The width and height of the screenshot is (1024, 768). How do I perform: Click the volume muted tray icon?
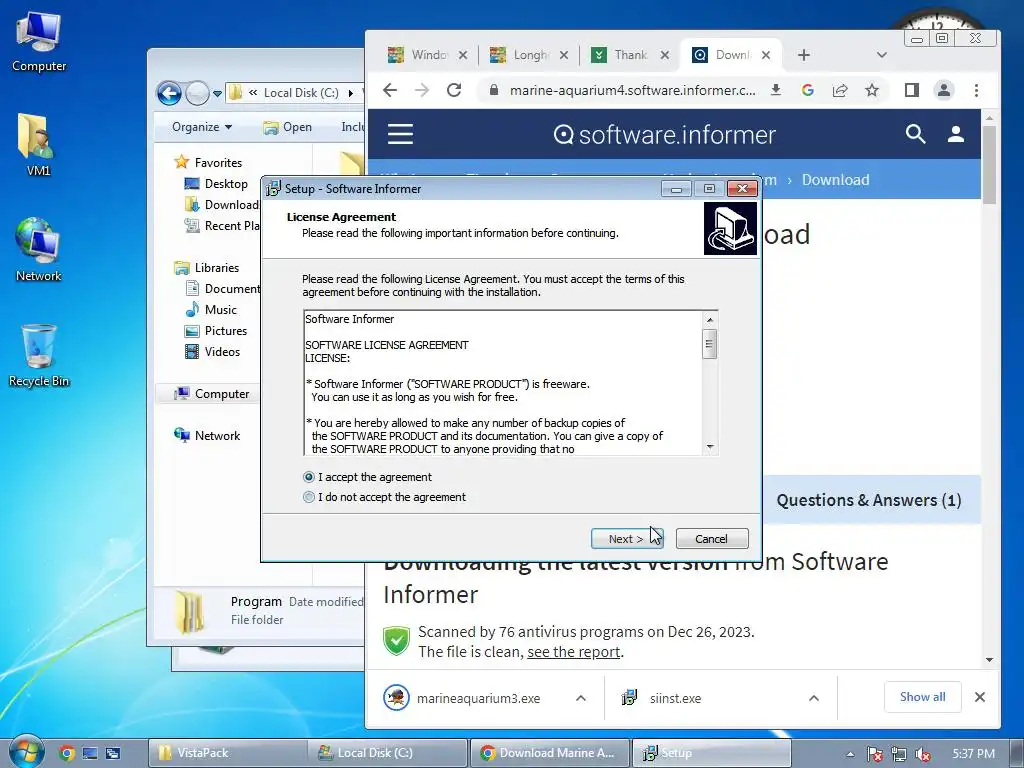tap(923, 754)
